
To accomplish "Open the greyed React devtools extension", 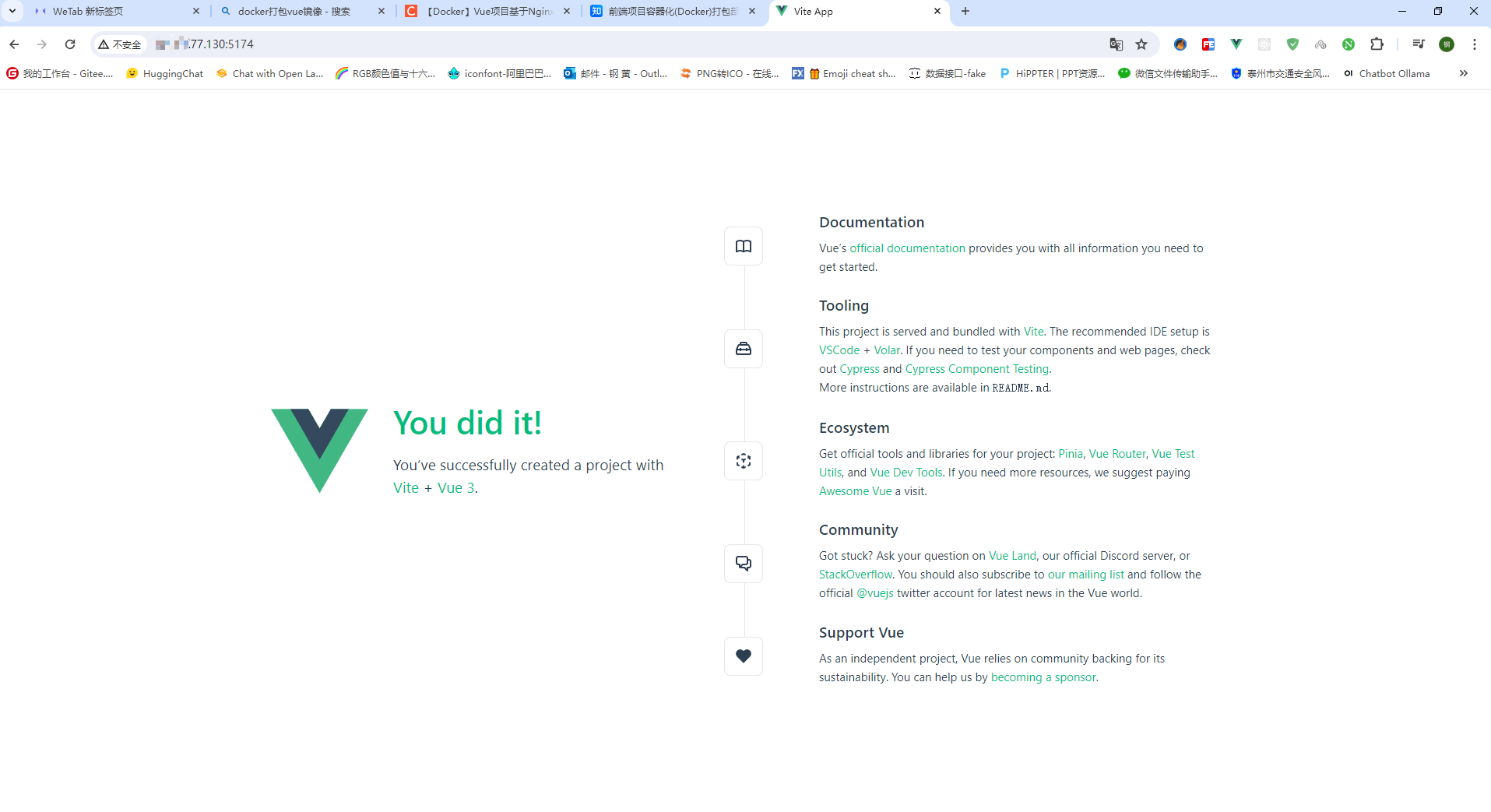I will tap(1264, 44).
